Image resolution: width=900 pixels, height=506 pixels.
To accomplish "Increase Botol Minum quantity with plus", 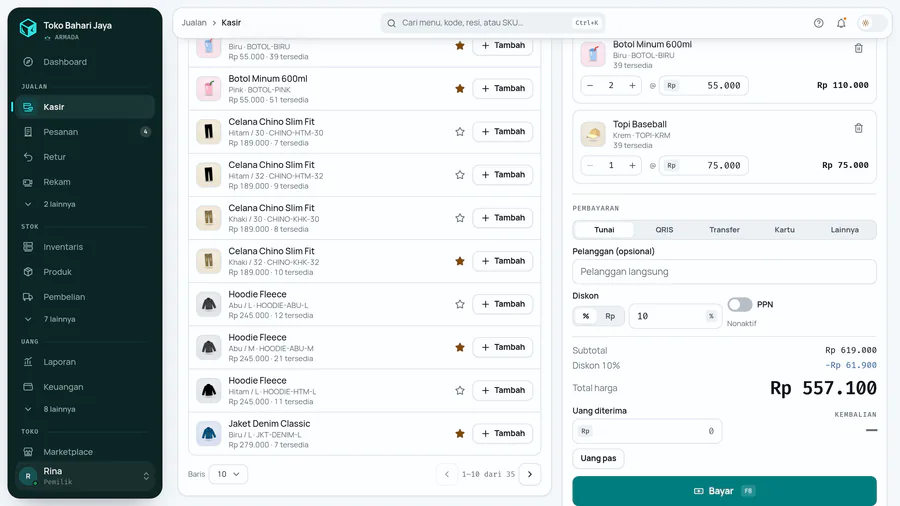I will (x=632, y=85).
